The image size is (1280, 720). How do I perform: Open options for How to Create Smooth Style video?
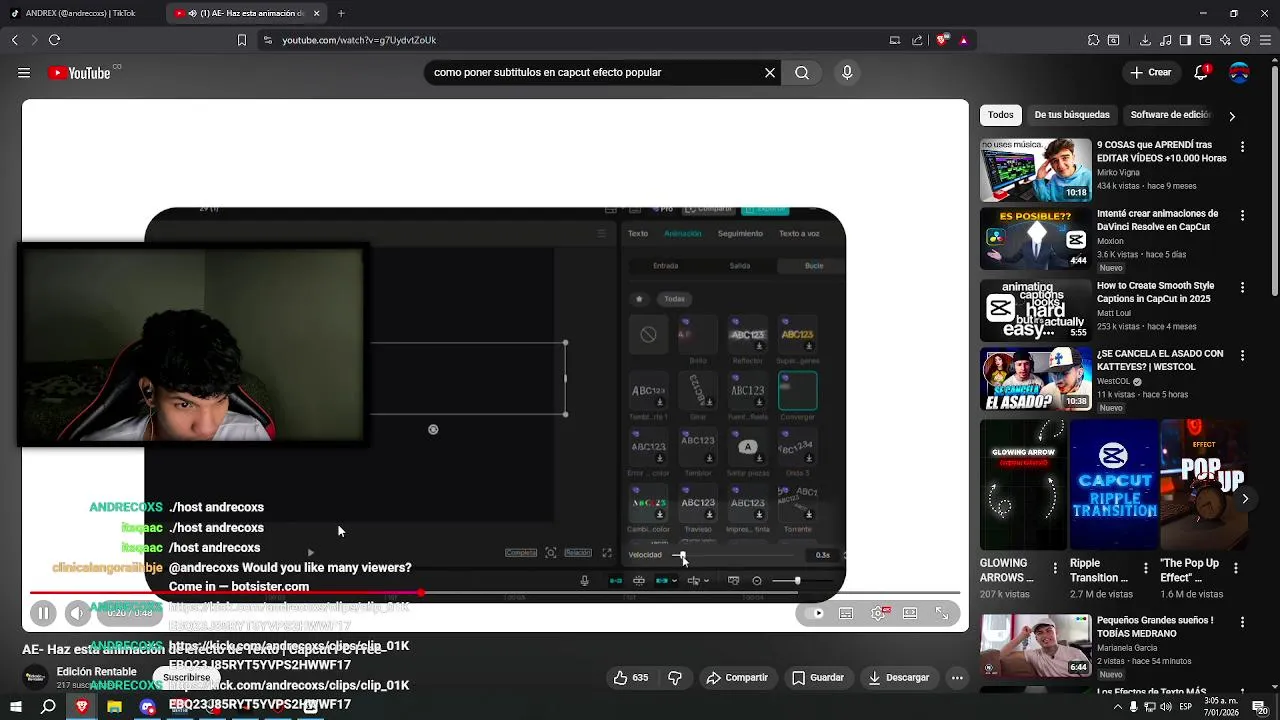(1242, 288)
